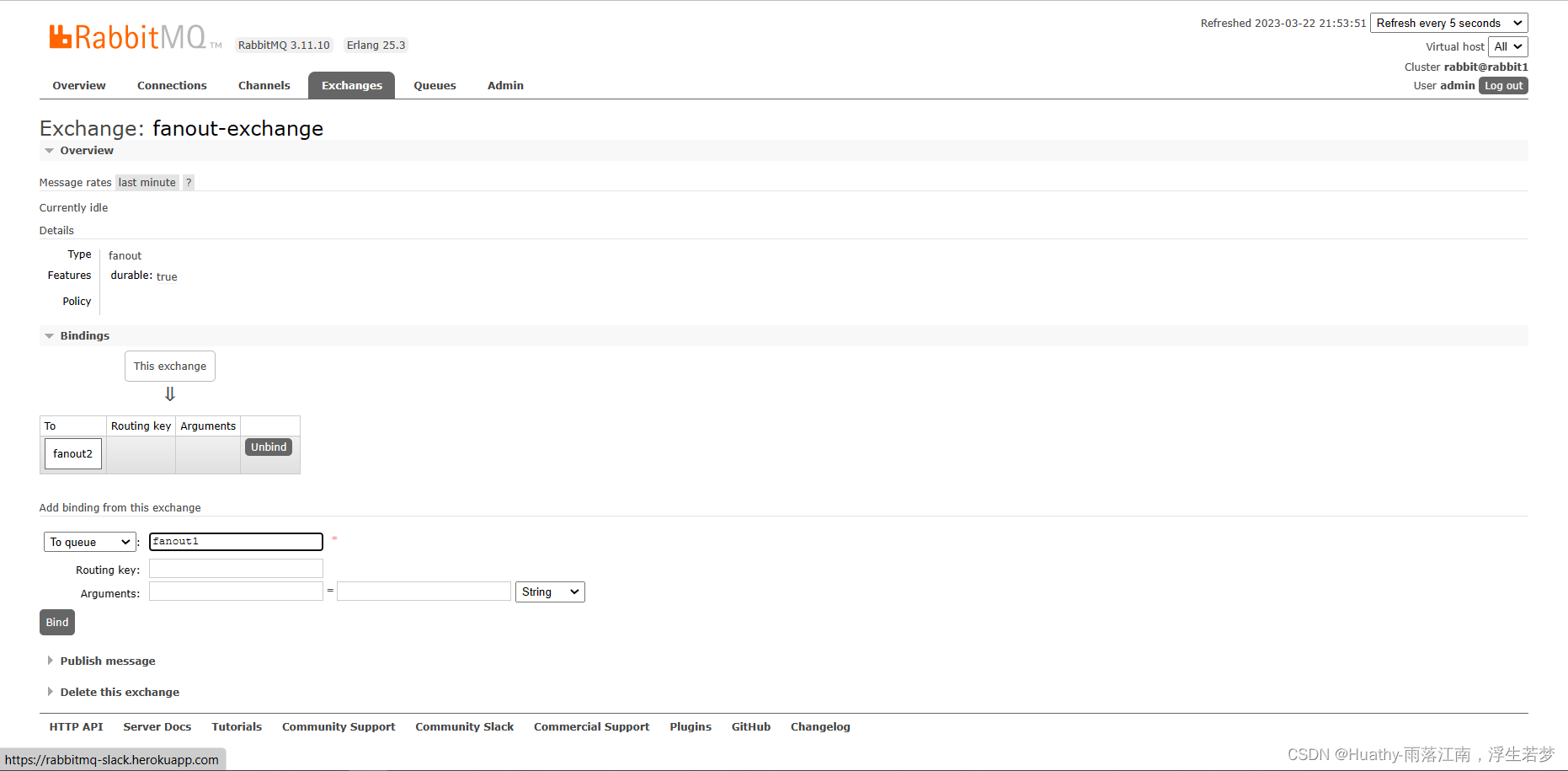Viewport: 1568px width, 771px height.
Task: Open the HTTP API footer link
Action: tap(76, 726)
